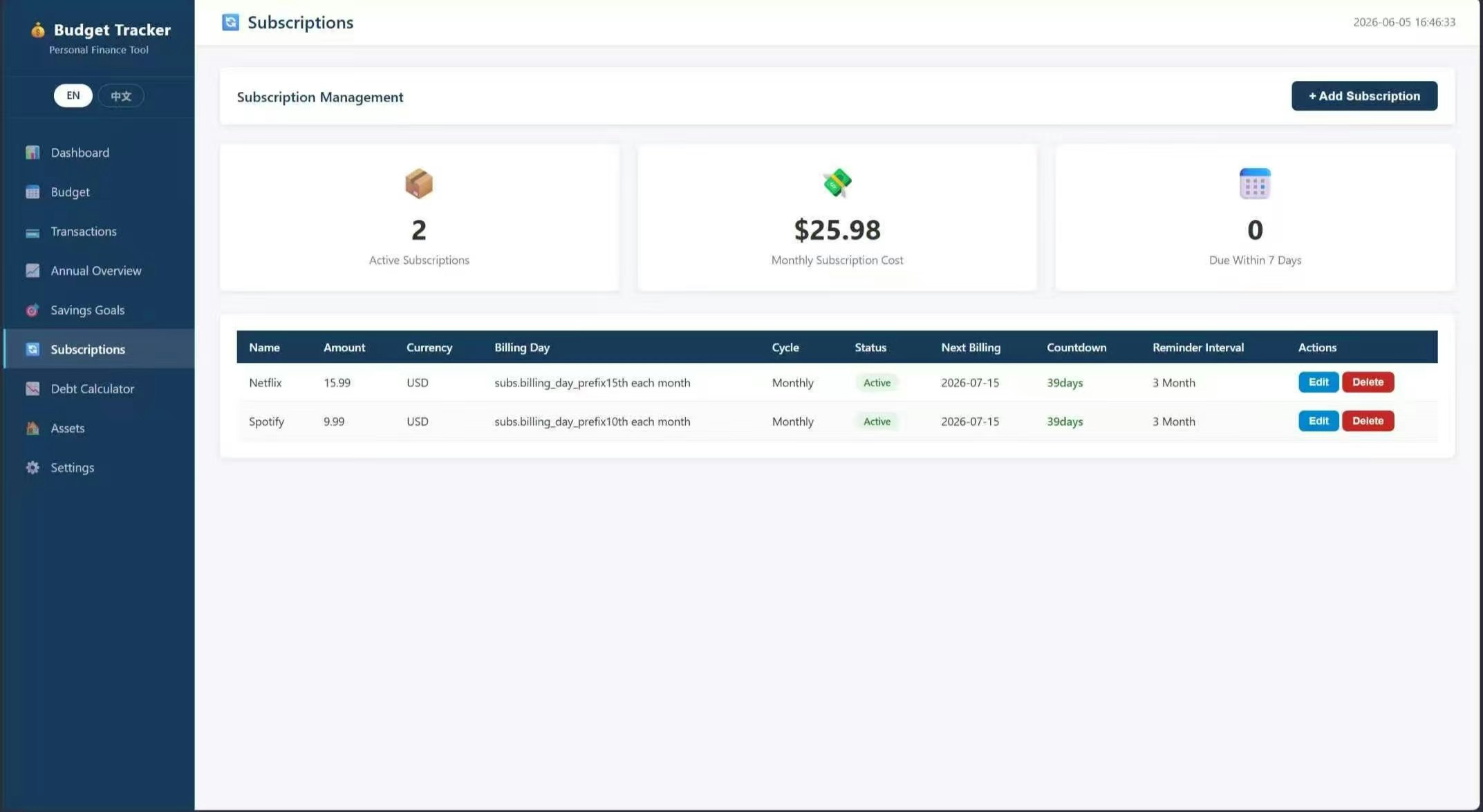Screen dimensions: 1483x812
Task: Select Subscriptions in the sidebar
Action: 100,350
